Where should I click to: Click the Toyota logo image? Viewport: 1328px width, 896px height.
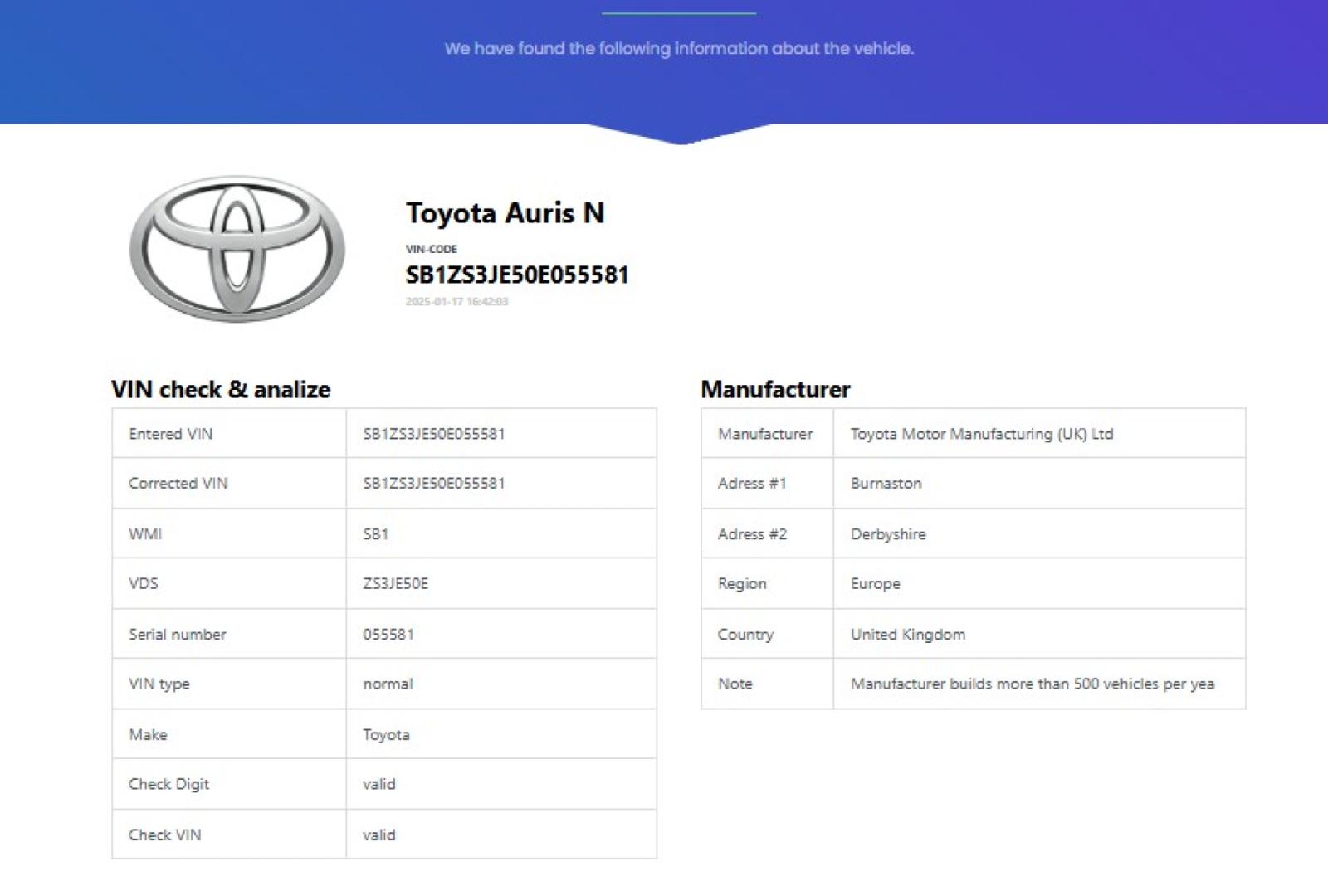tap(237, 248)
